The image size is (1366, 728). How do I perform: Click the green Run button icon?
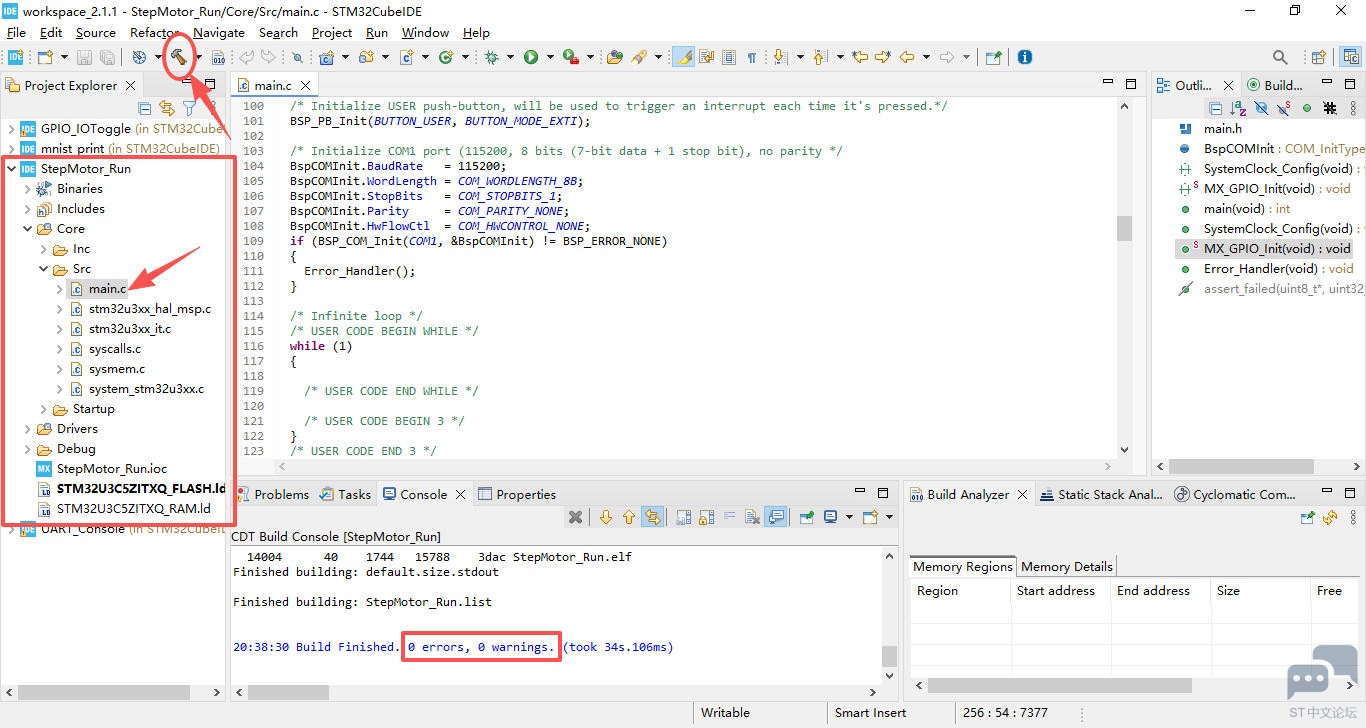530,57
